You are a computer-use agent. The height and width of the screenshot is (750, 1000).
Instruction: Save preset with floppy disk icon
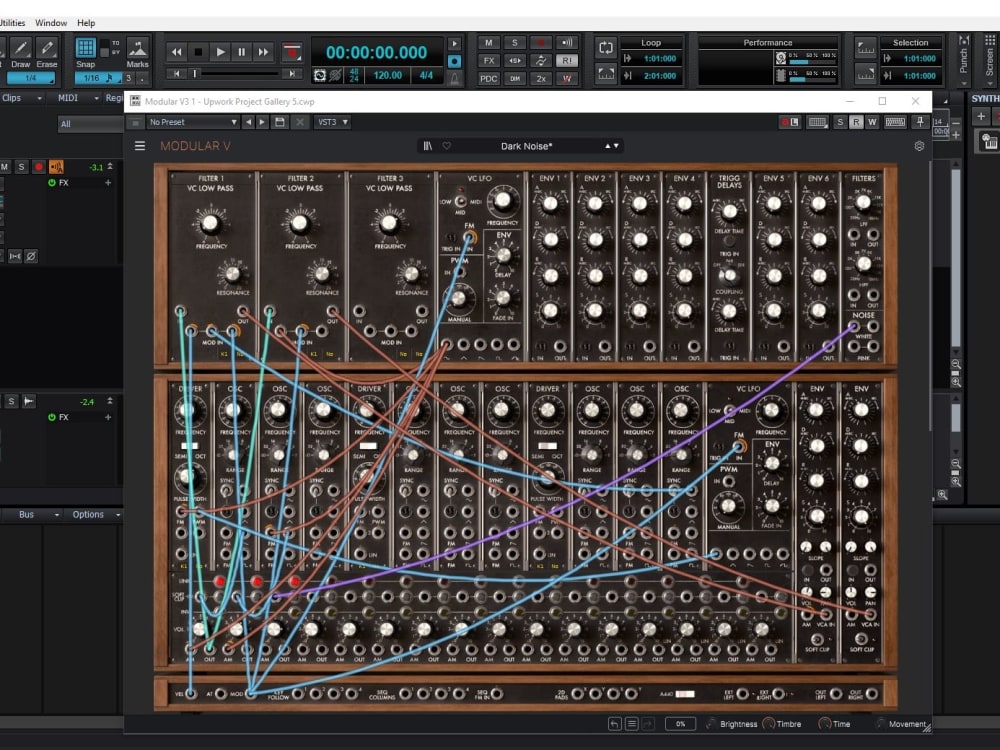tap(279, 122)
